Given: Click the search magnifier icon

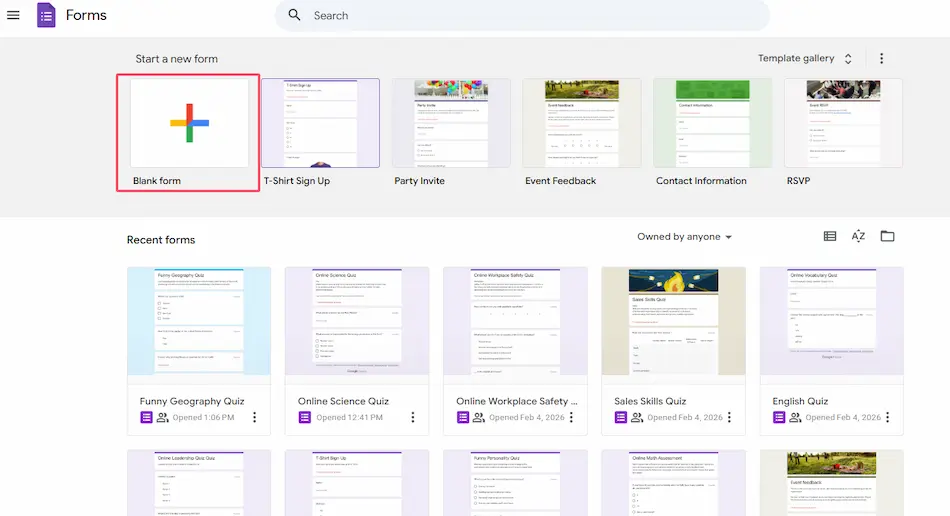Looking at the screenshot, I should [294, 16].
